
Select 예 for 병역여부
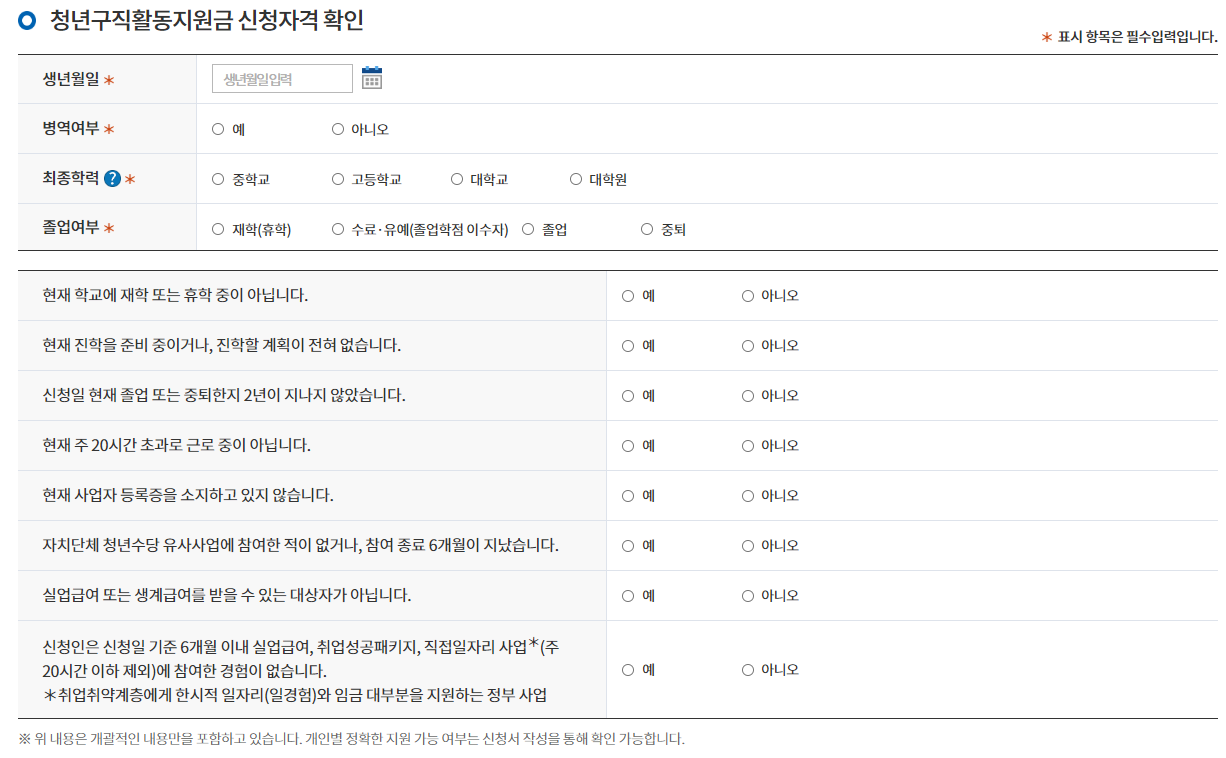218,129
